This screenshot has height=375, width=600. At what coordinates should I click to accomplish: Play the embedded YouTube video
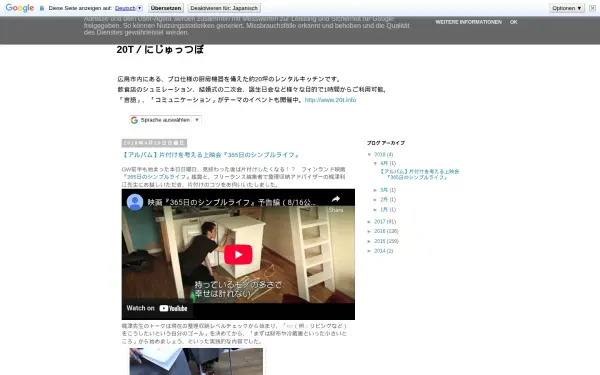tap(238, 254)
